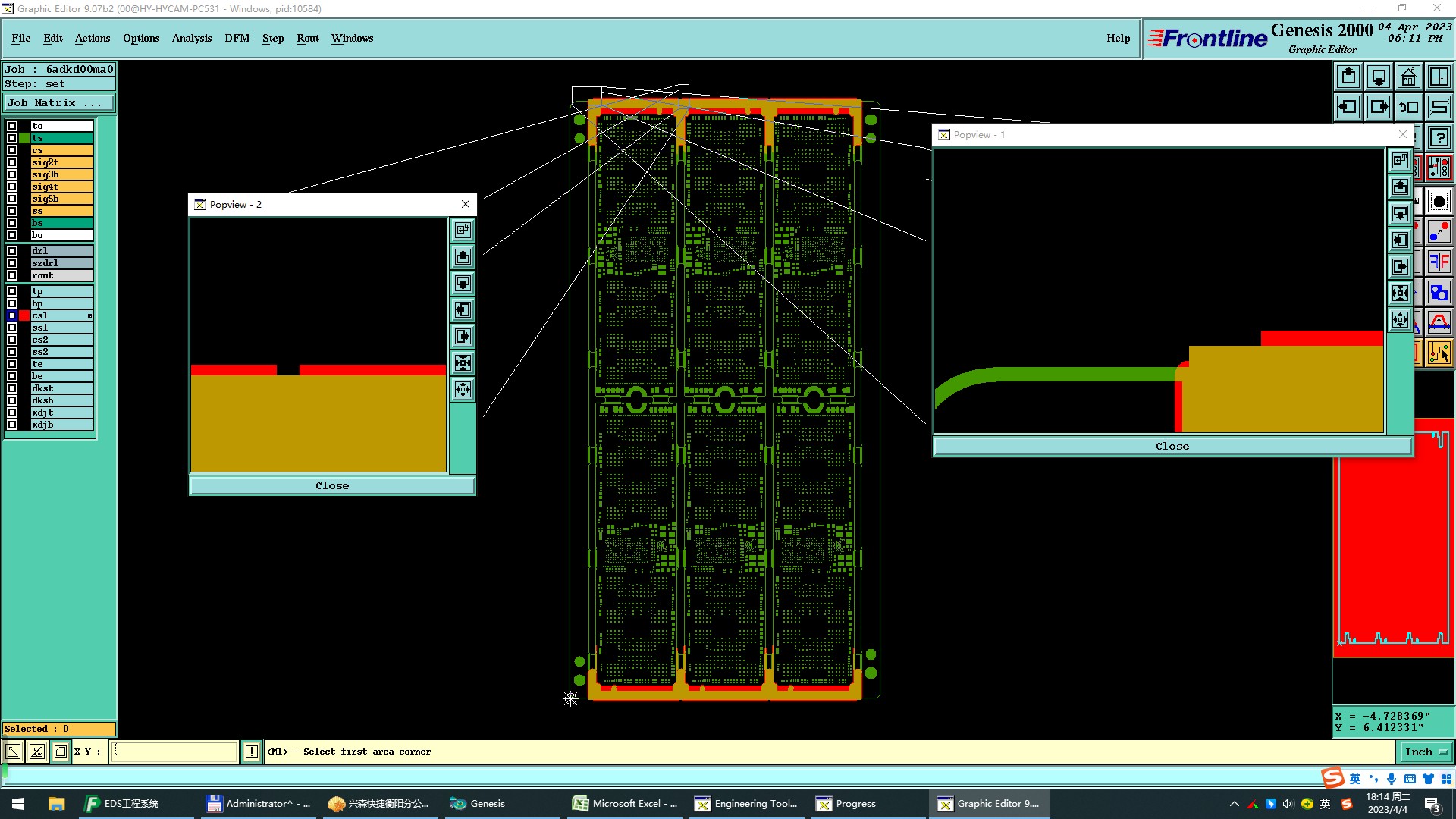Click the pan right icon in main toolbar
1456x819 pixels.
click(x=1379, y=107)
